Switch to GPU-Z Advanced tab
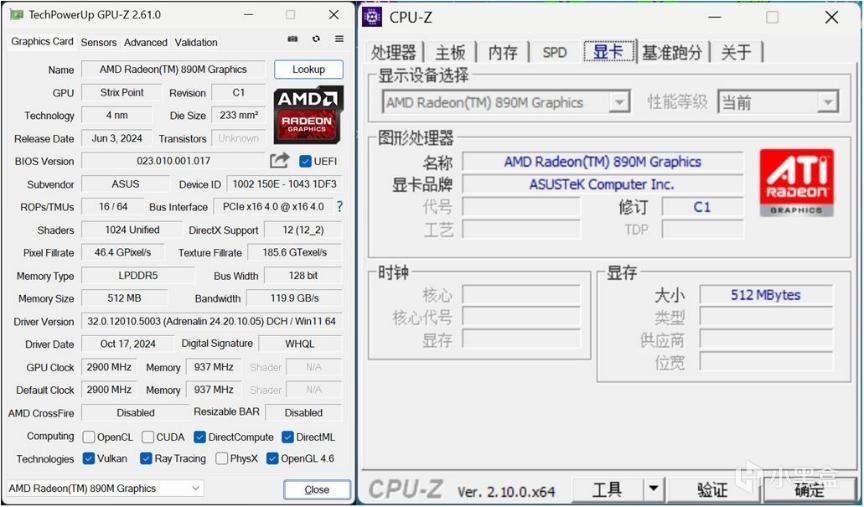This screenshot has width=864, height=507. tap(145, 42)
